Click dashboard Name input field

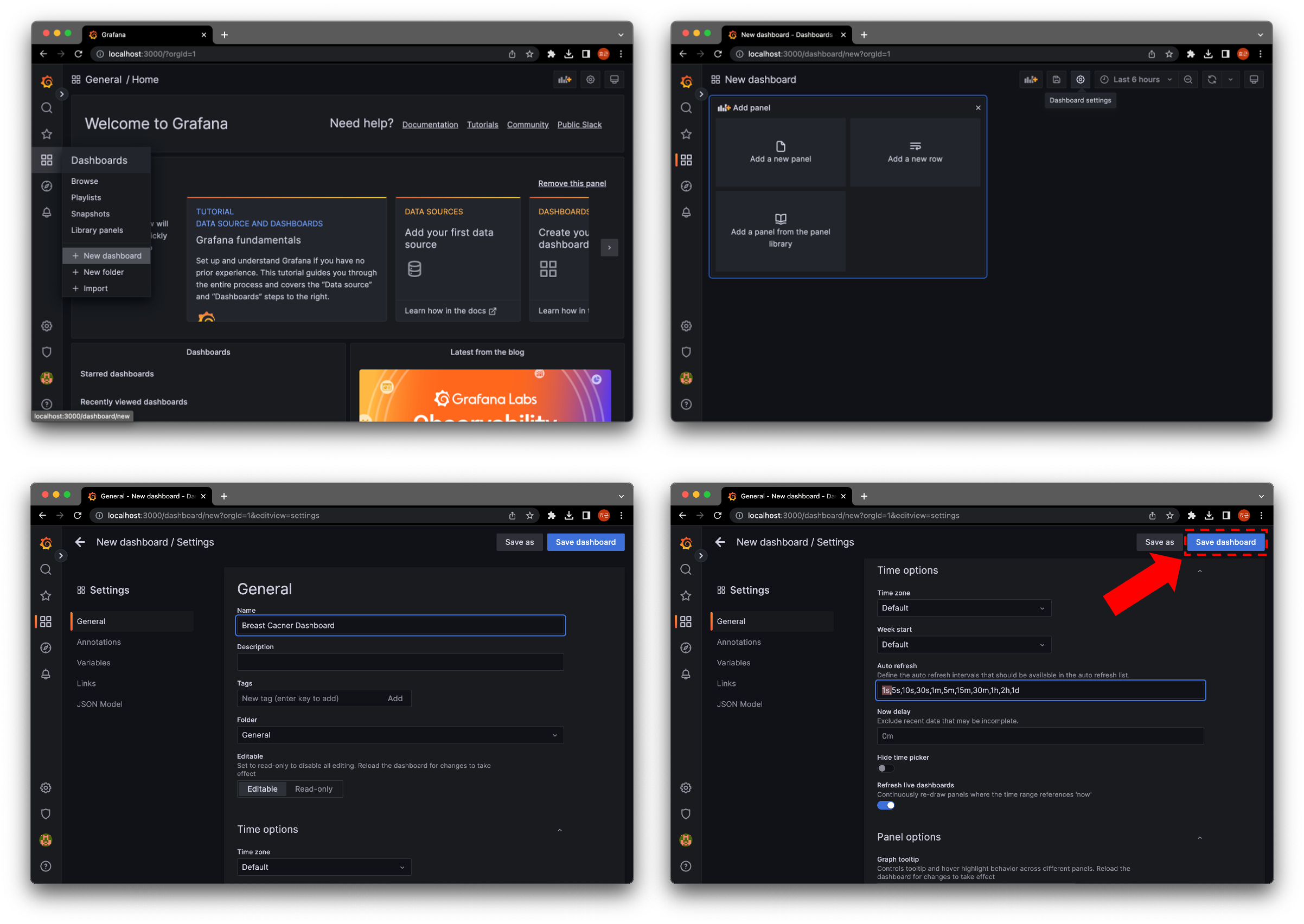point(400,625)
